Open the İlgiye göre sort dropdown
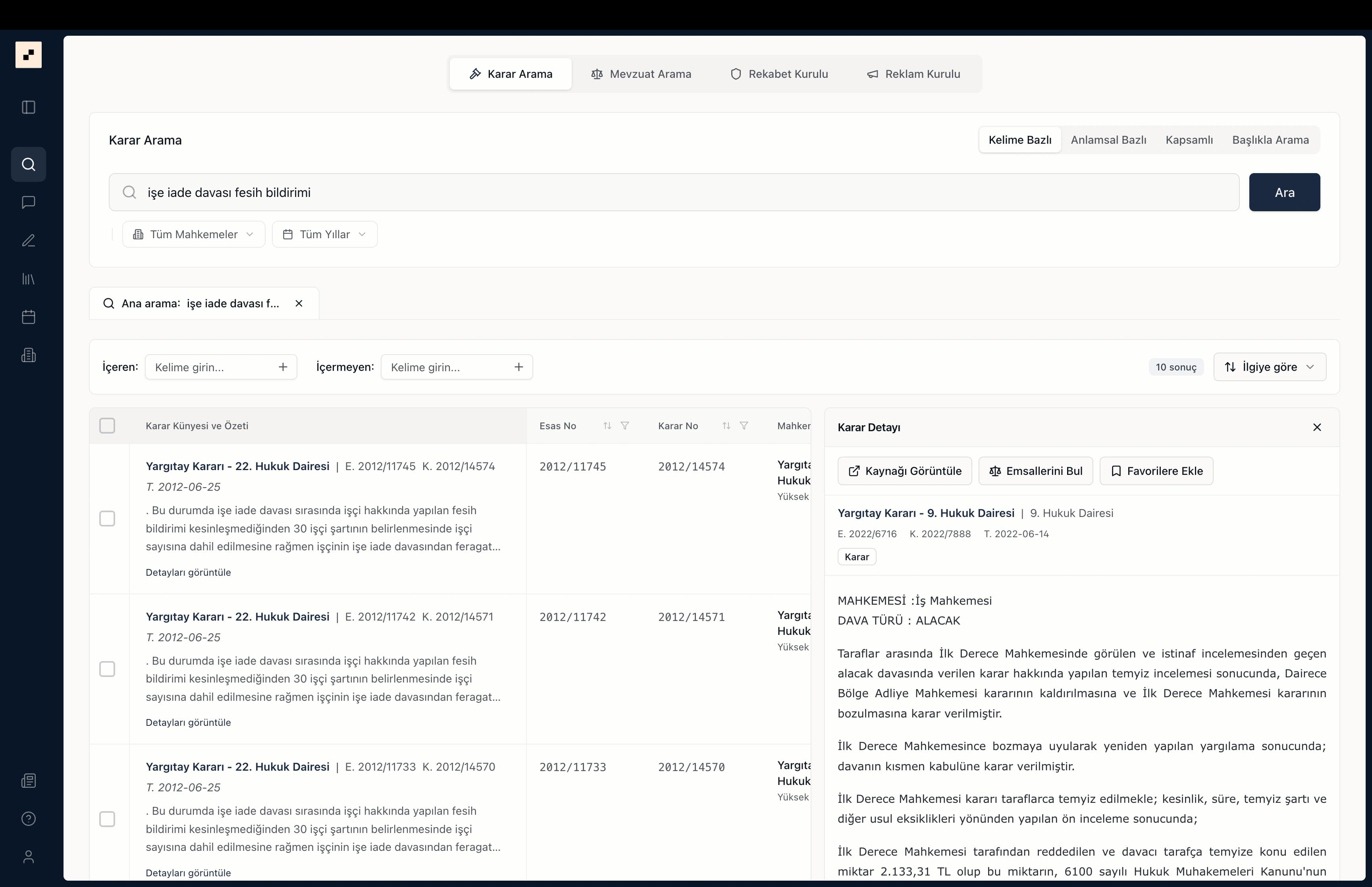 [x=1270, y=367]
